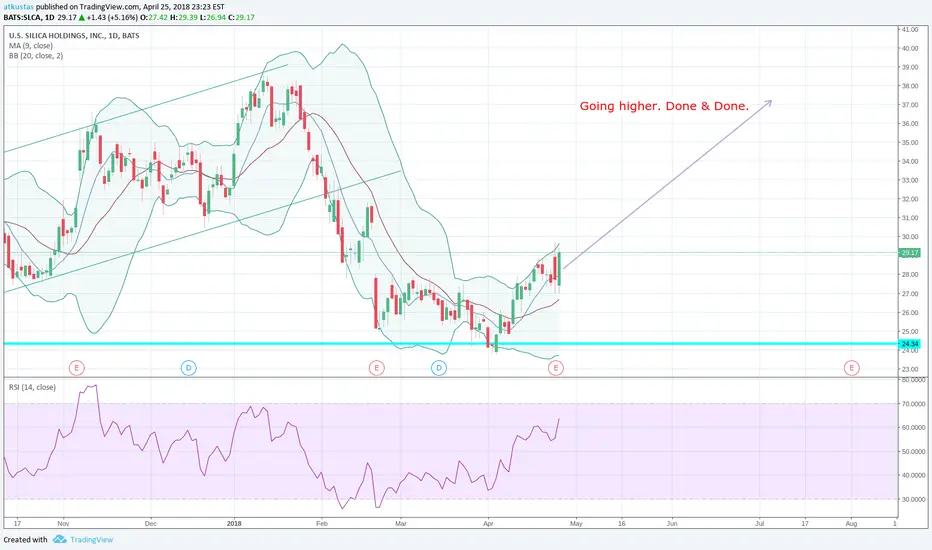Image resolution: width=932 pixels, height=550 pixels.
Task: Click the dividend D marker in mid-December
Action: click(x=188, y=368)
